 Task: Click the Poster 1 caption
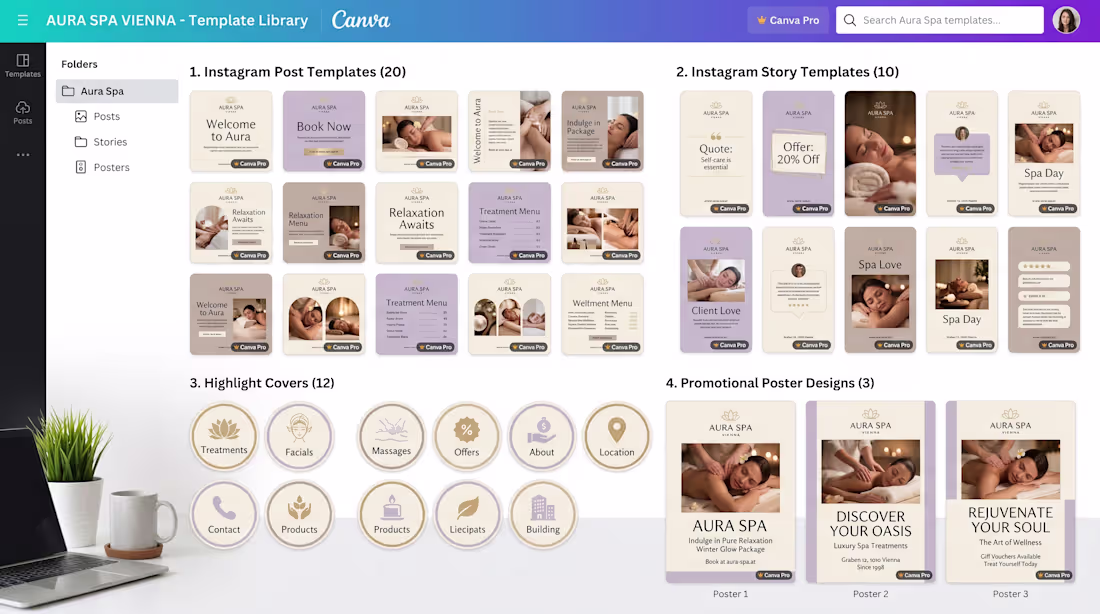tap(730, 594)
